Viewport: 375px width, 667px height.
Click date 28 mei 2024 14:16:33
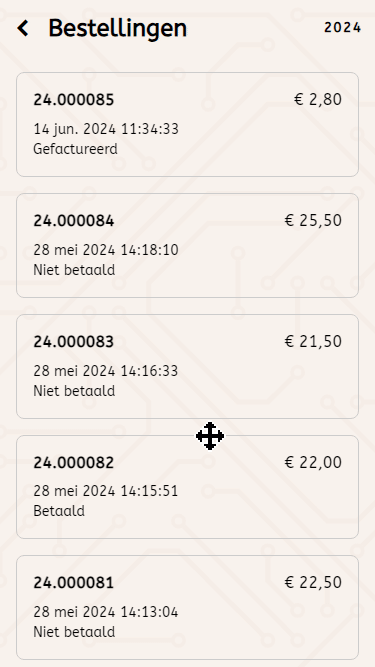(x=105, y=371)
